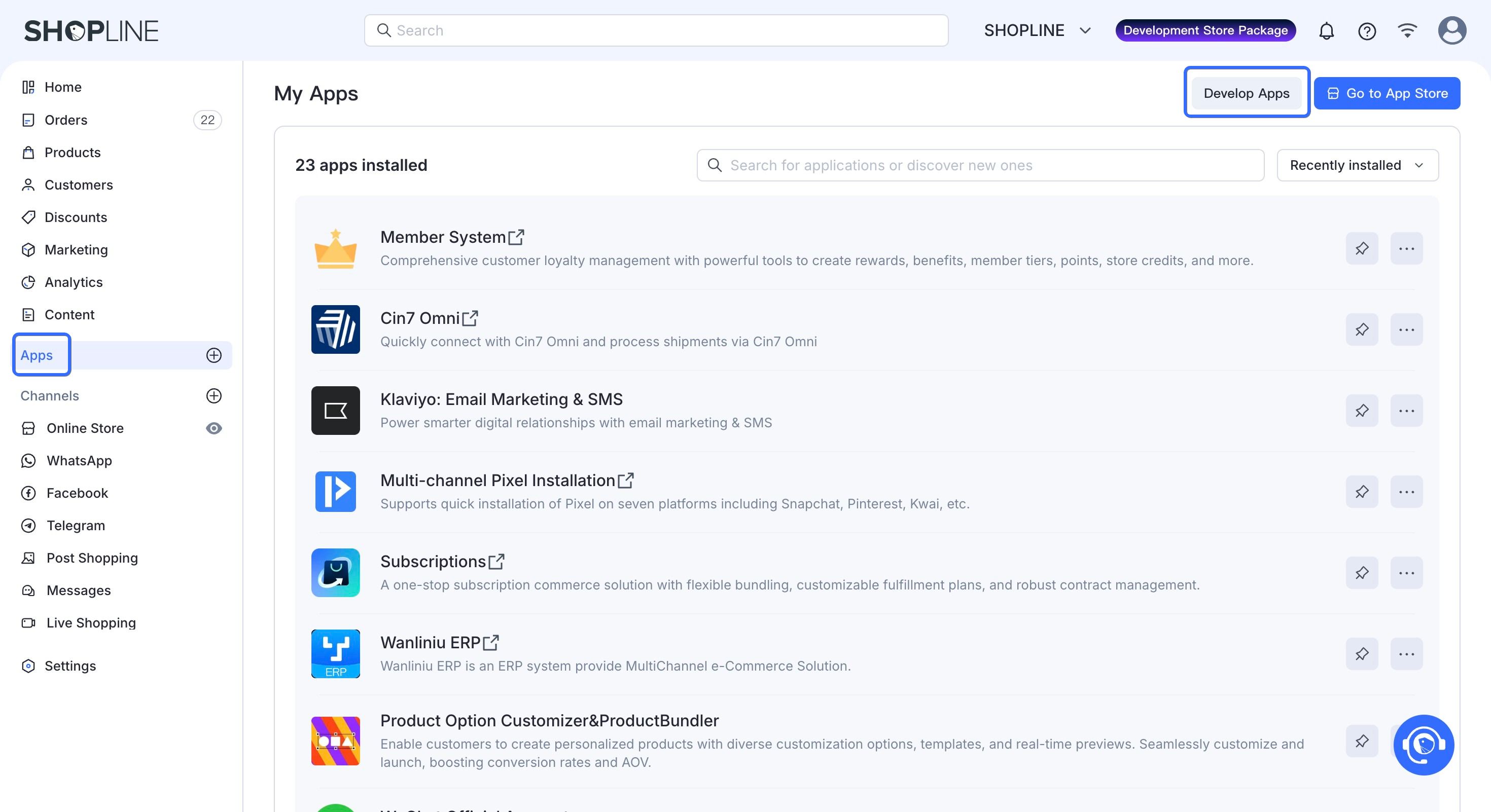
Task: Pin Product Option Customizer app
Action: (x=1361, y=741)
